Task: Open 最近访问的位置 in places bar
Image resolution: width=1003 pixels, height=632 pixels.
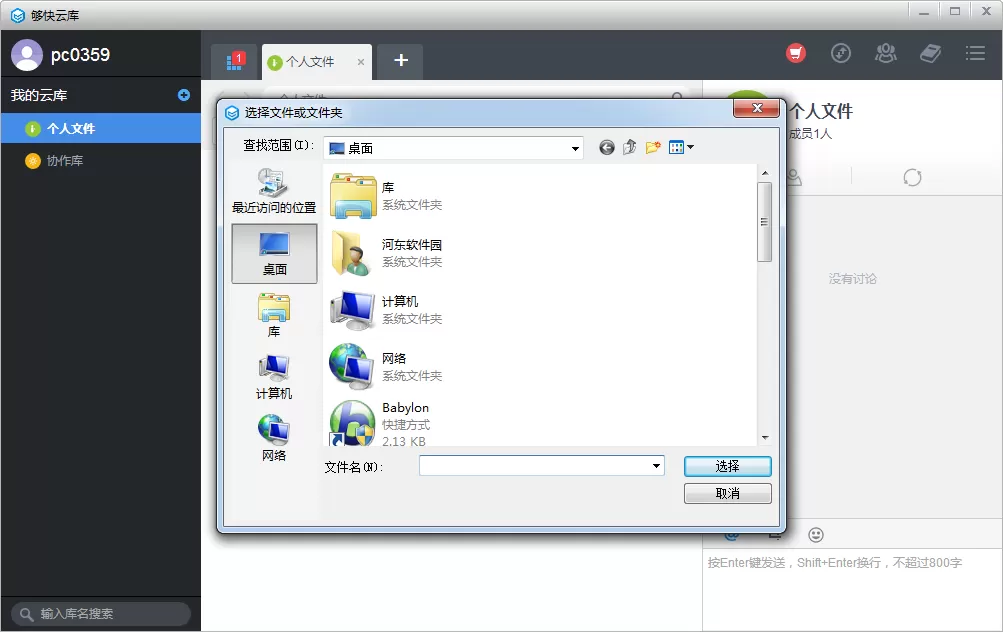Action: (x=274, y=191)
